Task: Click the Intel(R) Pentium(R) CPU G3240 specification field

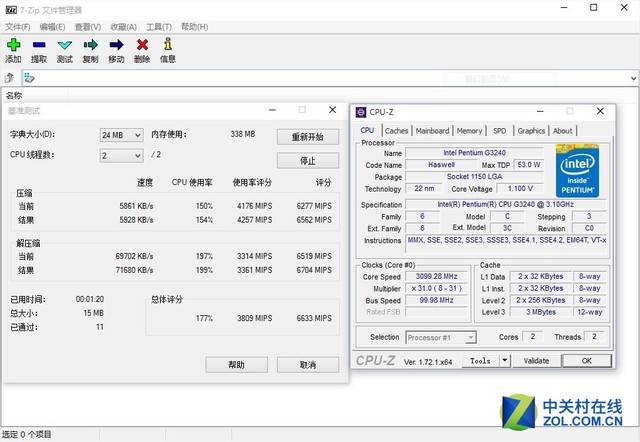Action: (x=506, y=204)
